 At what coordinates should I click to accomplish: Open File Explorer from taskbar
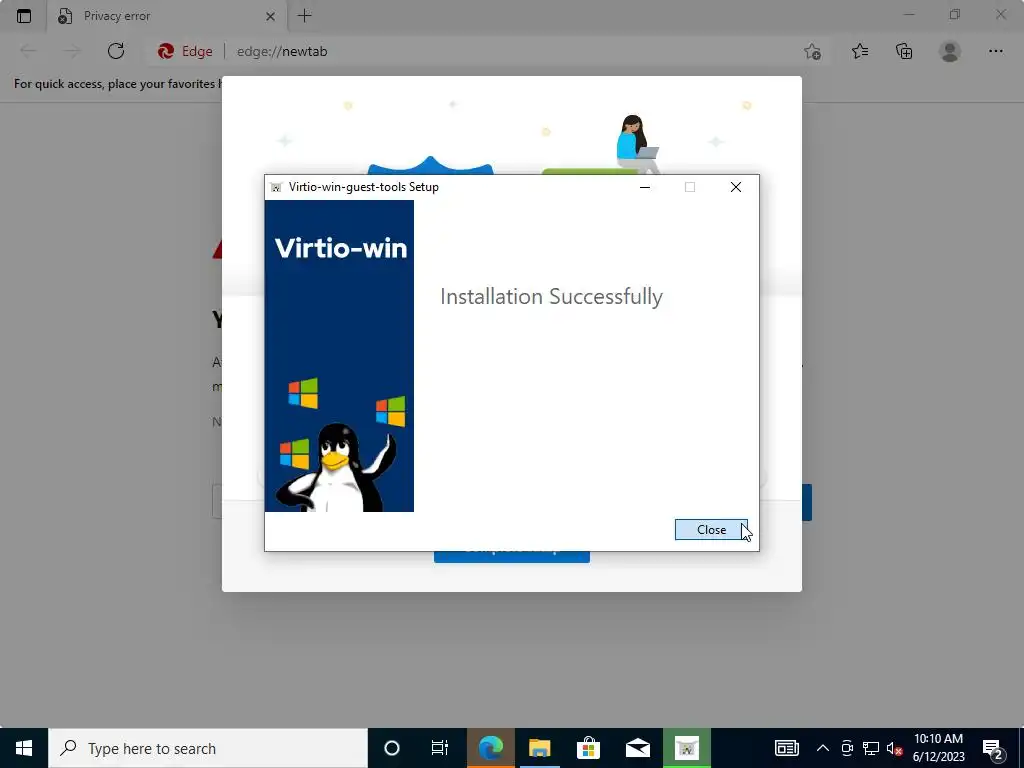539,748
